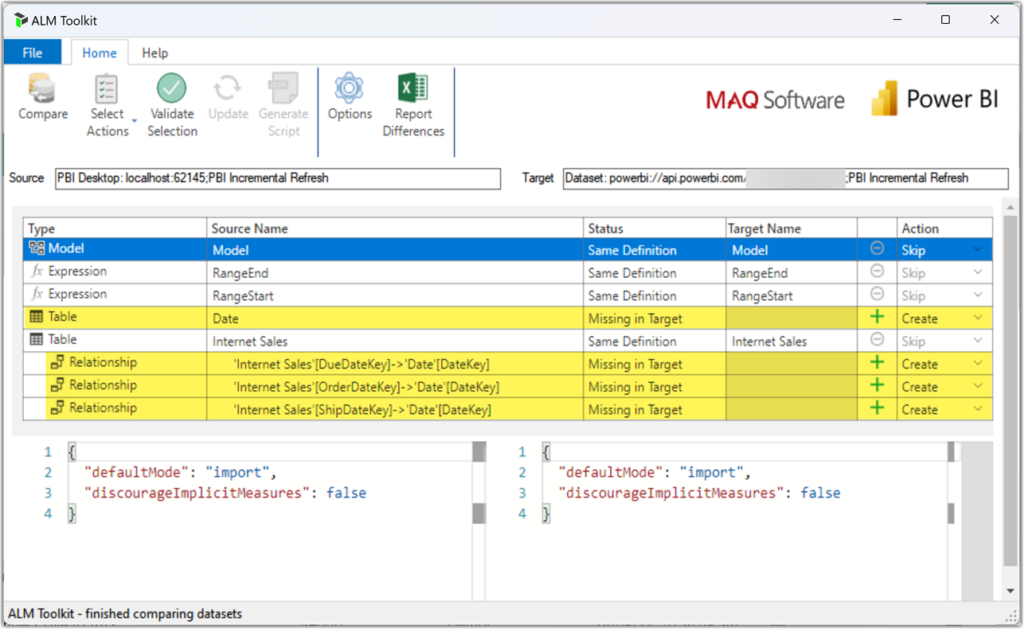Click 'Missing in Target' status of Date row
Viewport: 1024px width, 629px height.
(x=635, y=319)
